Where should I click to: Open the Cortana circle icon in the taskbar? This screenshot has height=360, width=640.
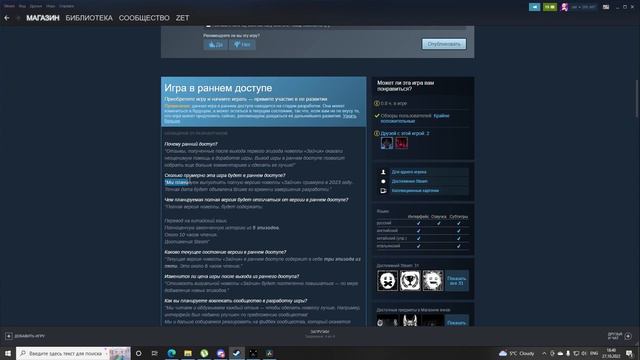tap(138, 353)
